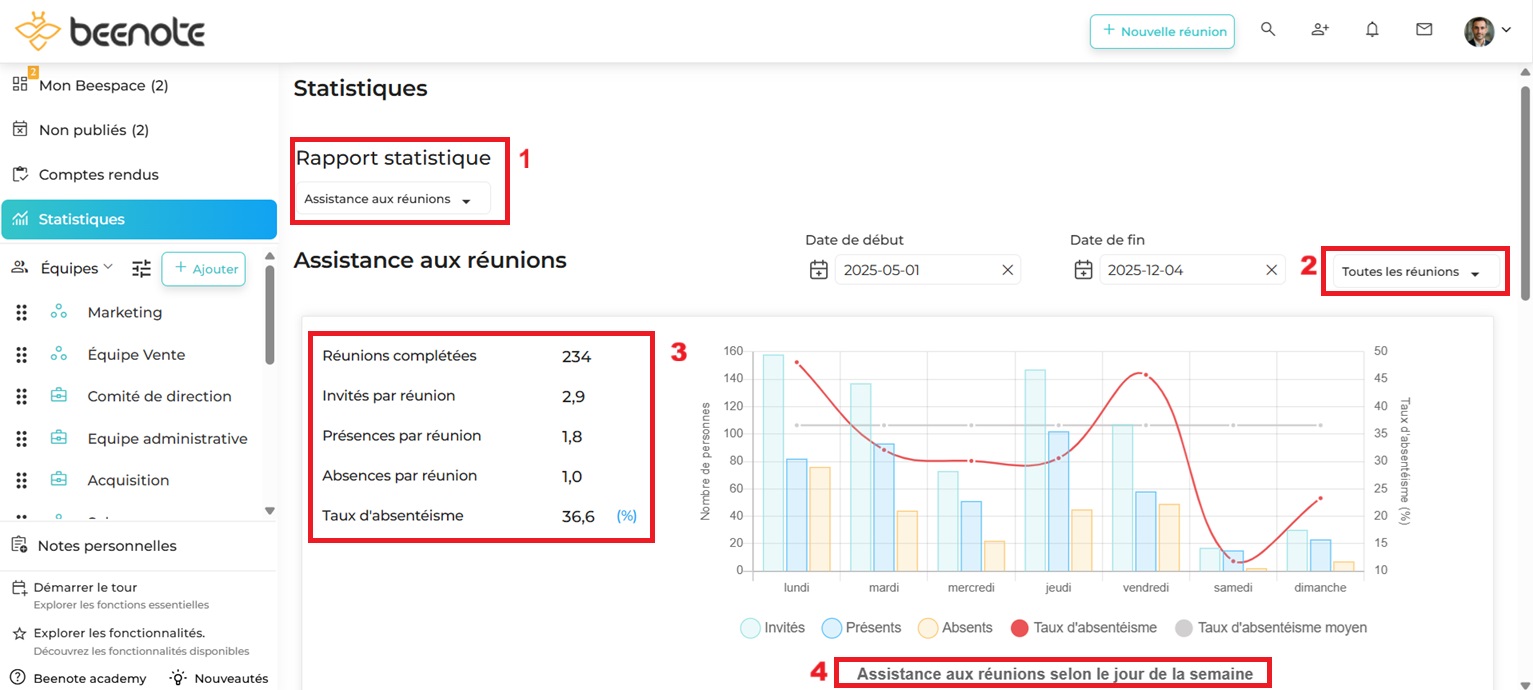Click the Ajouter team button
1533x690 pixels.
(204, 268)
